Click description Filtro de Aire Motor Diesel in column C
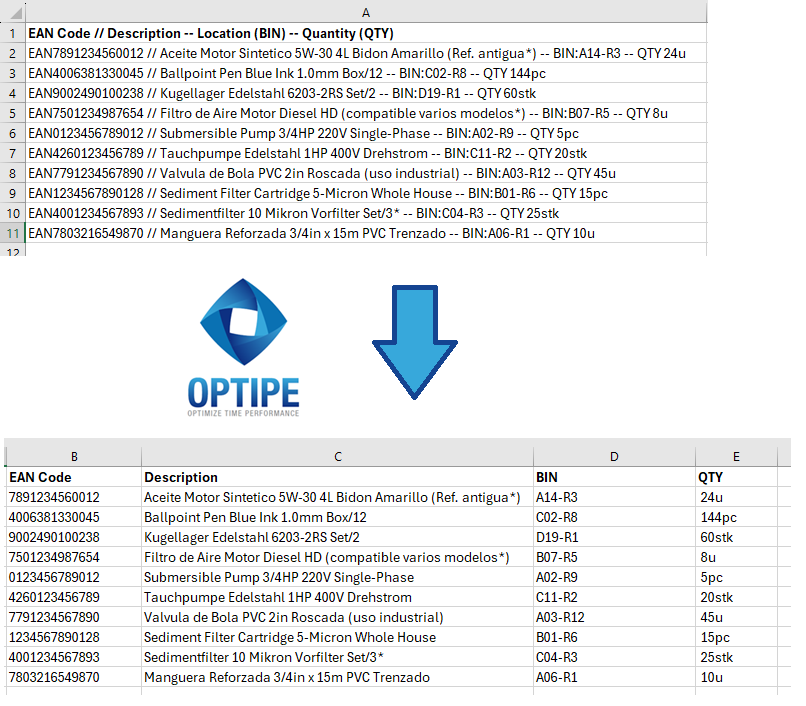Viewport: 806px width, 706px height. pos(338,557)
